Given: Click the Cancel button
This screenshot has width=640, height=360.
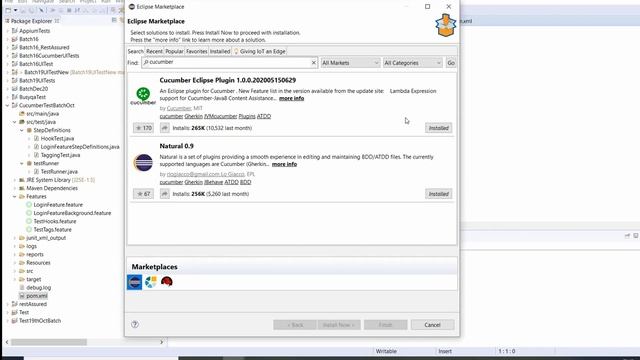Looking at the screenshot, I should tap(432, 325).
